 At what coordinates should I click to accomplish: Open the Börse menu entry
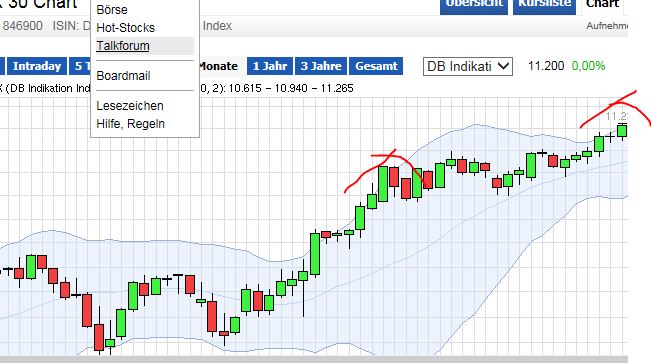tap(112, 9)
